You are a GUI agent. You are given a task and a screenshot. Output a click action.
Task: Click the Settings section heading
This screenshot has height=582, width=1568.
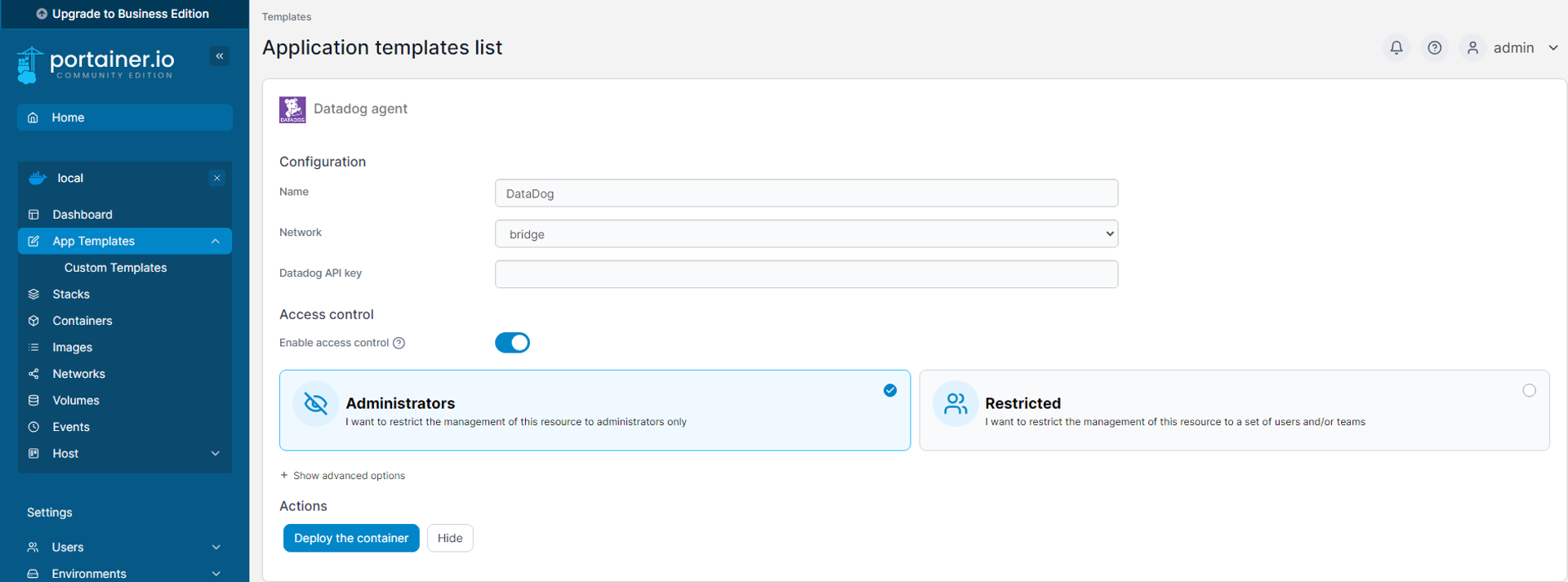(x=50, y=513)
